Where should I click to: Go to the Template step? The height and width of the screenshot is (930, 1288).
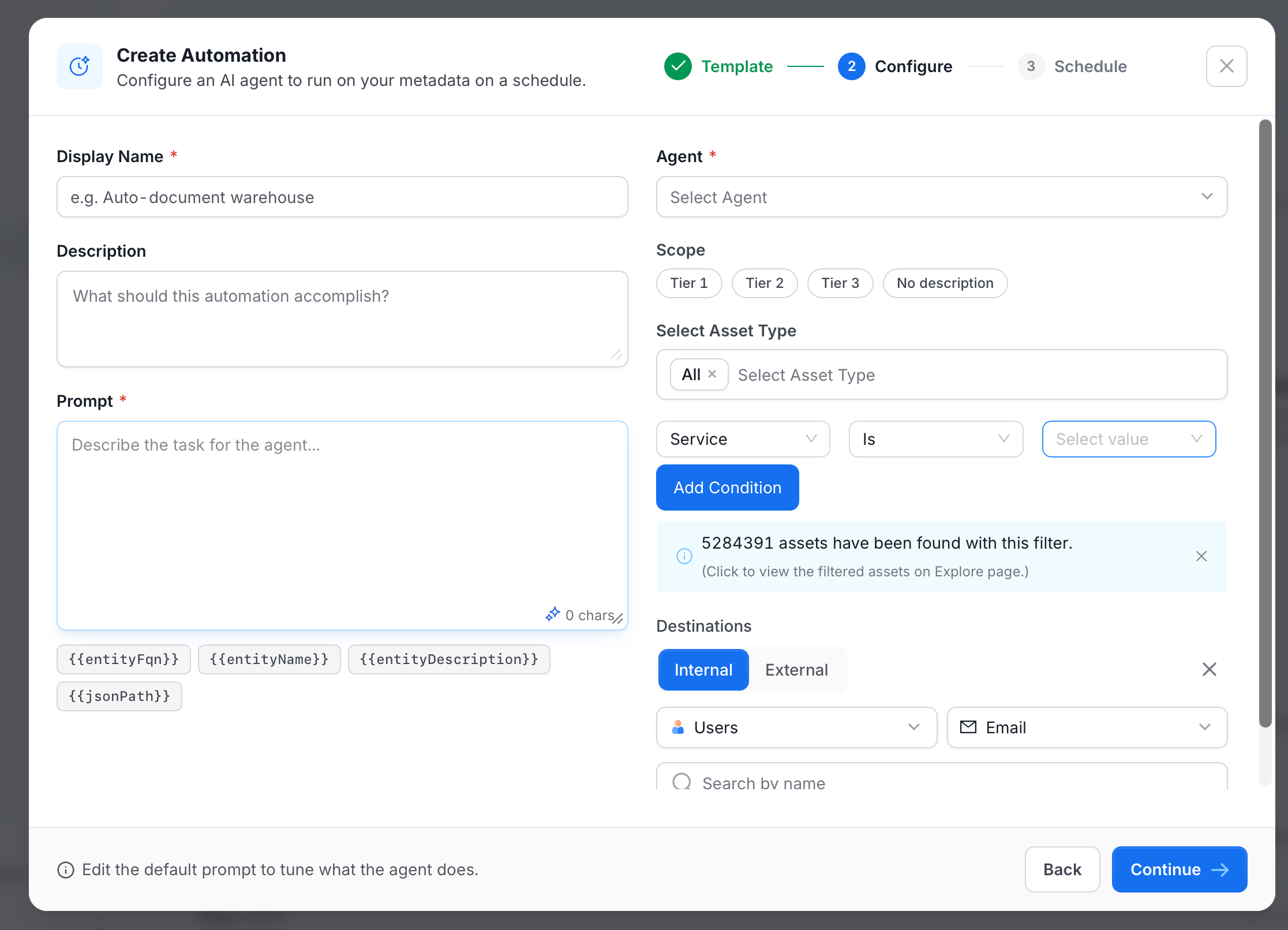click(x=718, y=66)
